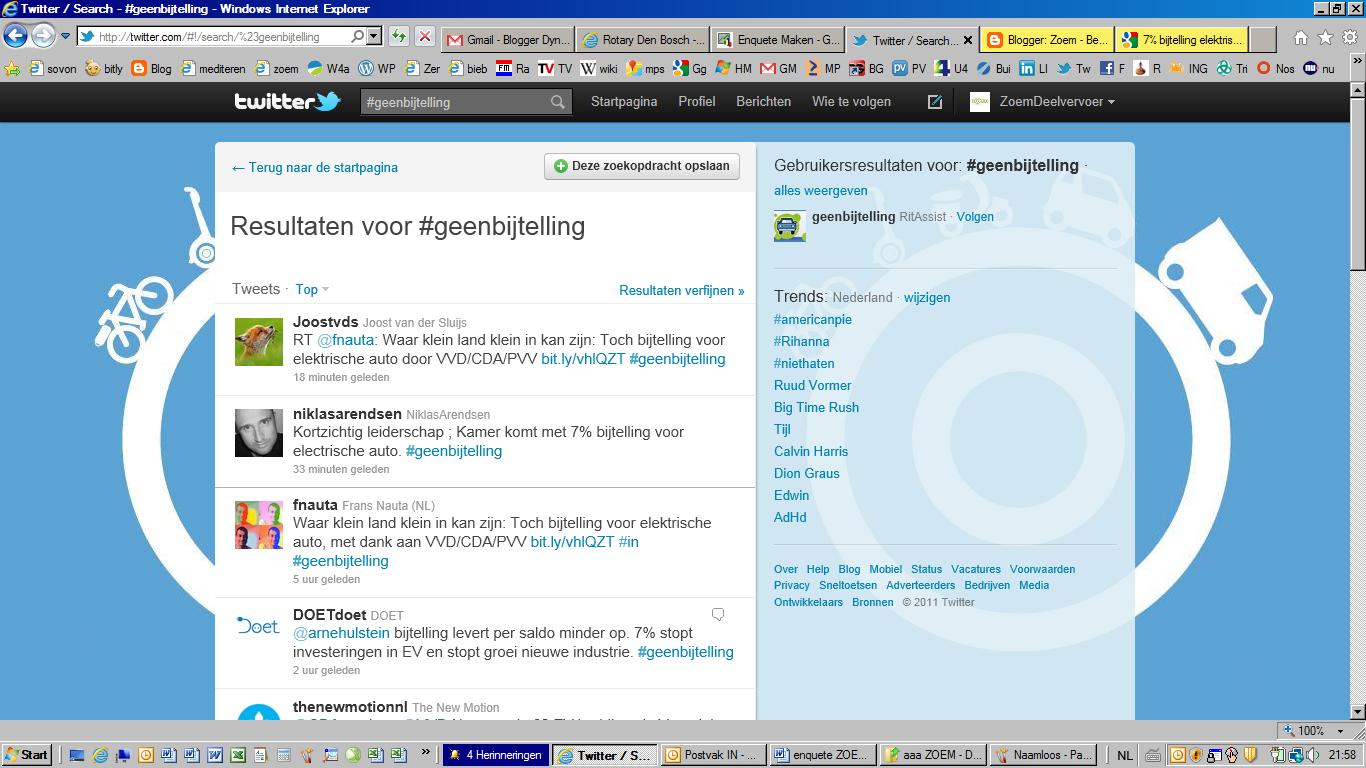Open the Top tweets filter dropdown
This screenshot has width=1366, height=768.
click(312, 289)
